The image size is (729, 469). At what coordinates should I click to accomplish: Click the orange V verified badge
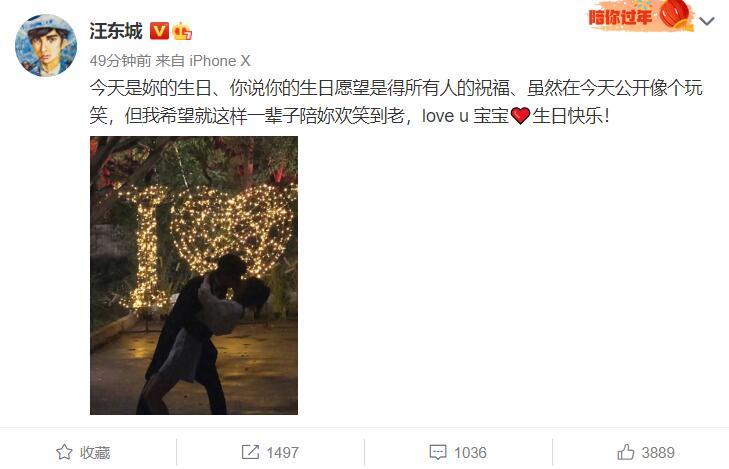(159, 31)
